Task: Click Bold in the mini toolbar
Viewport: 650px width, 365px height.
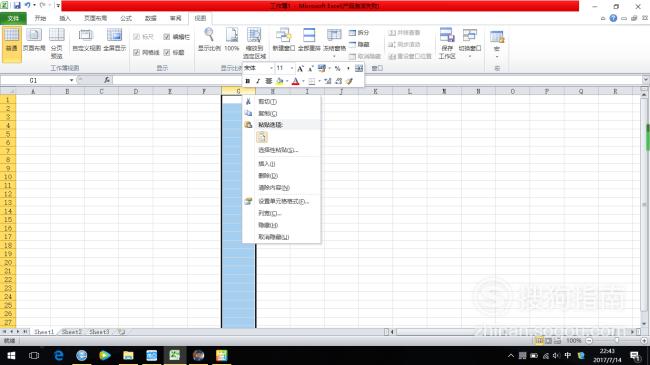Action: coord(247,81)
